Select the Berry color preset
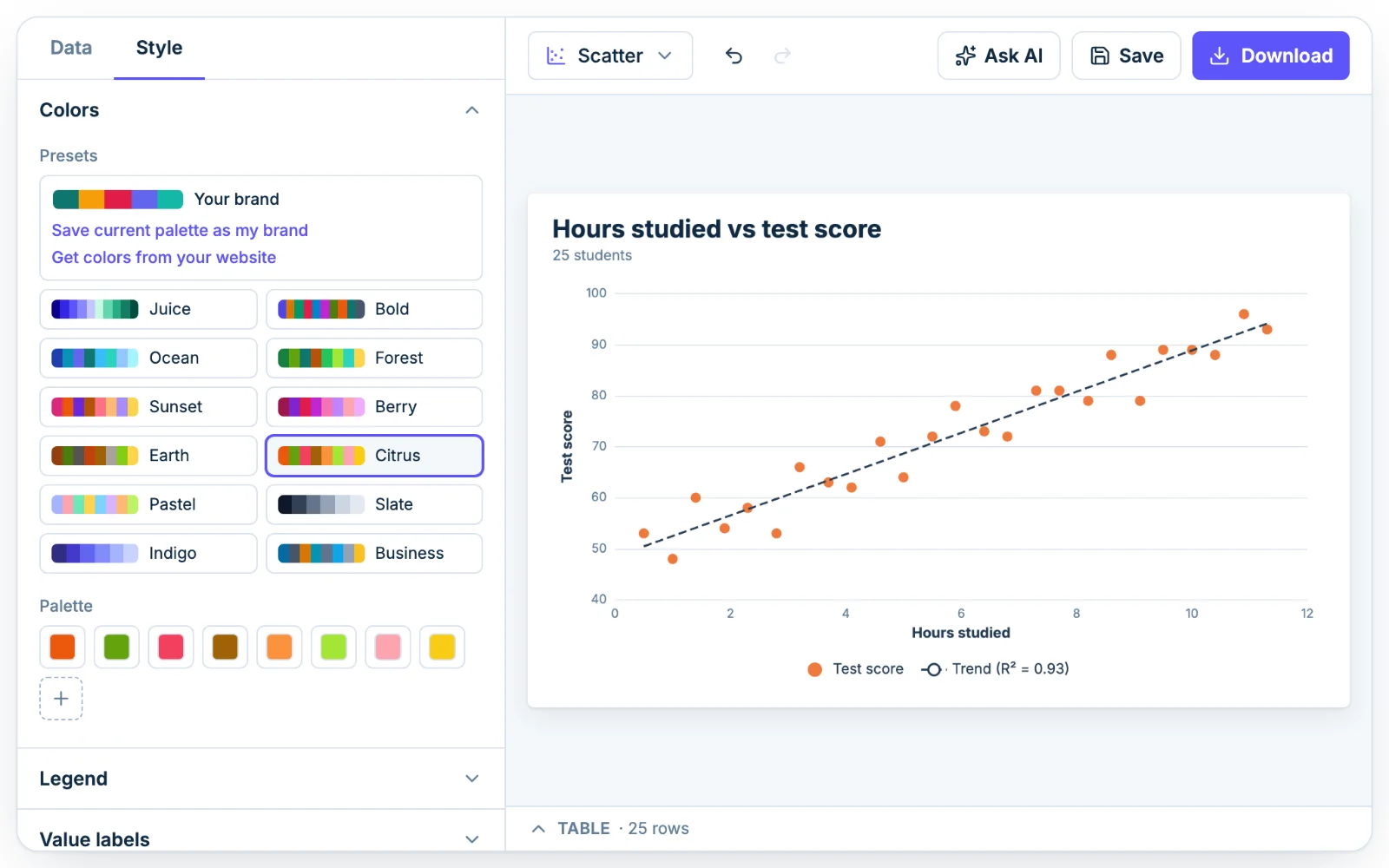The image size is (1389, 868). click(x=374, y=406)
